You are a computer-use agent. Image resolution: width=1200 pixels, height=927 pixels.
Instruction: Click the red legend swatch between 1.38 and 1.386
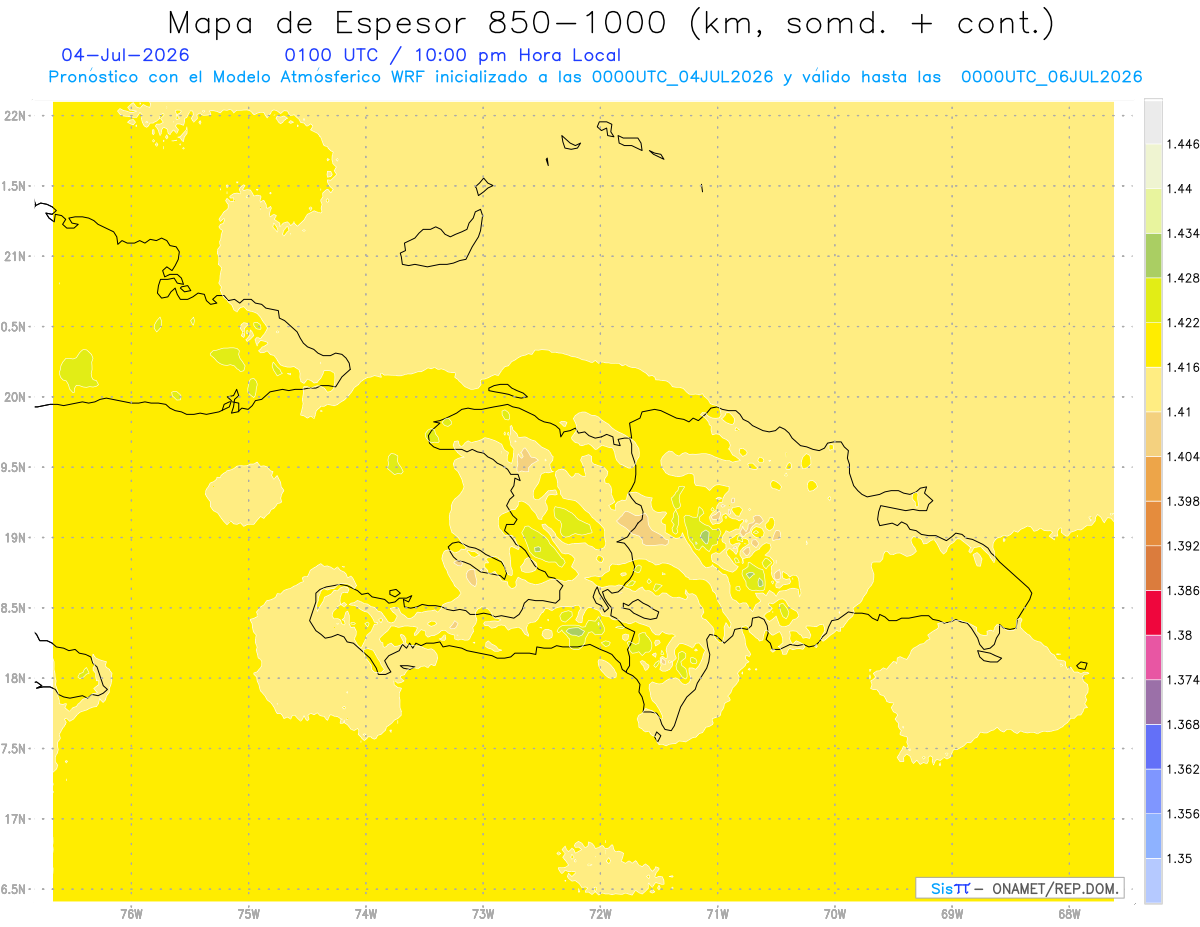click(x=1153, y=612)
